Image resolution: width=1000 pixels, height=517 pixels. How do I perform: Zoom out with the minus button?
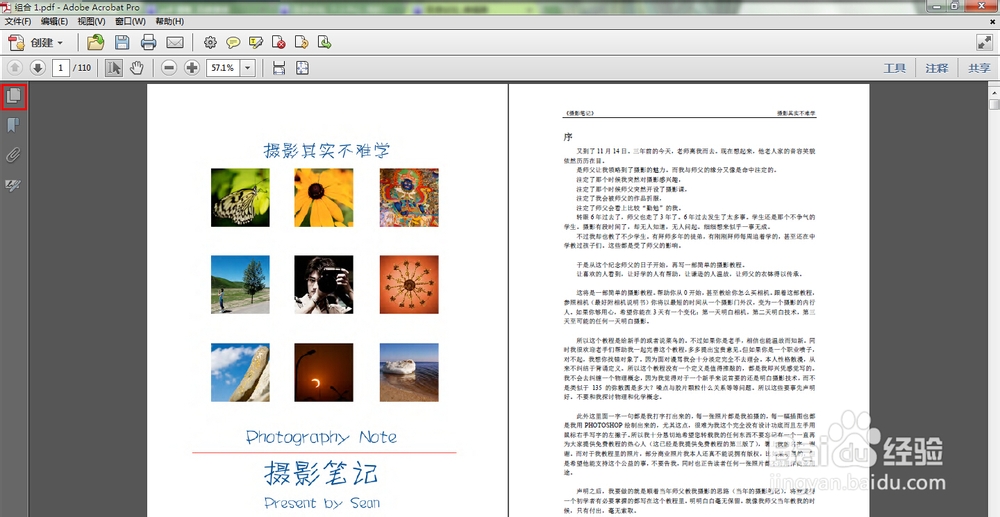point(169,68)
